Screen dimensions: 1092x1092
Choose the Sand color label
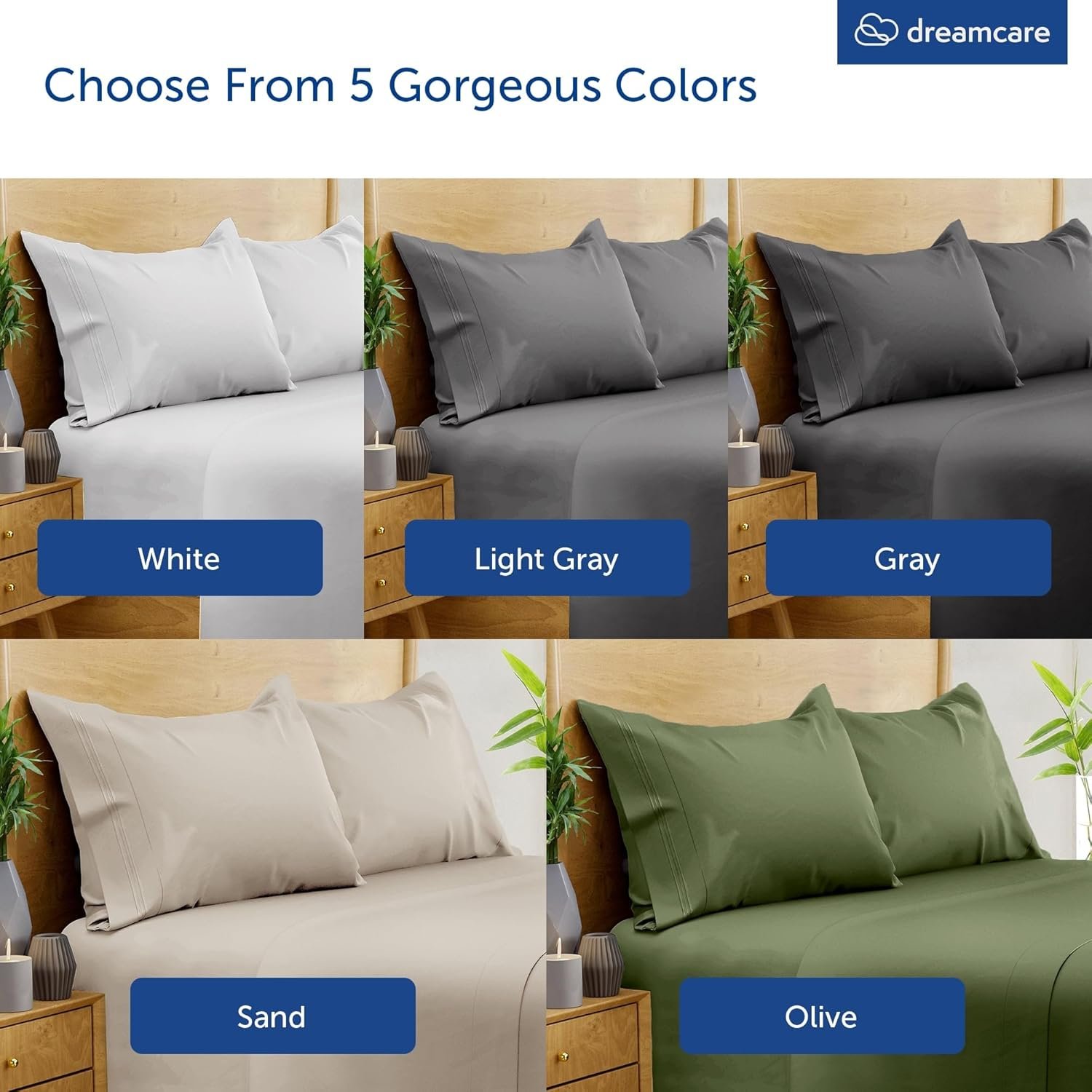coord(273,1016)
